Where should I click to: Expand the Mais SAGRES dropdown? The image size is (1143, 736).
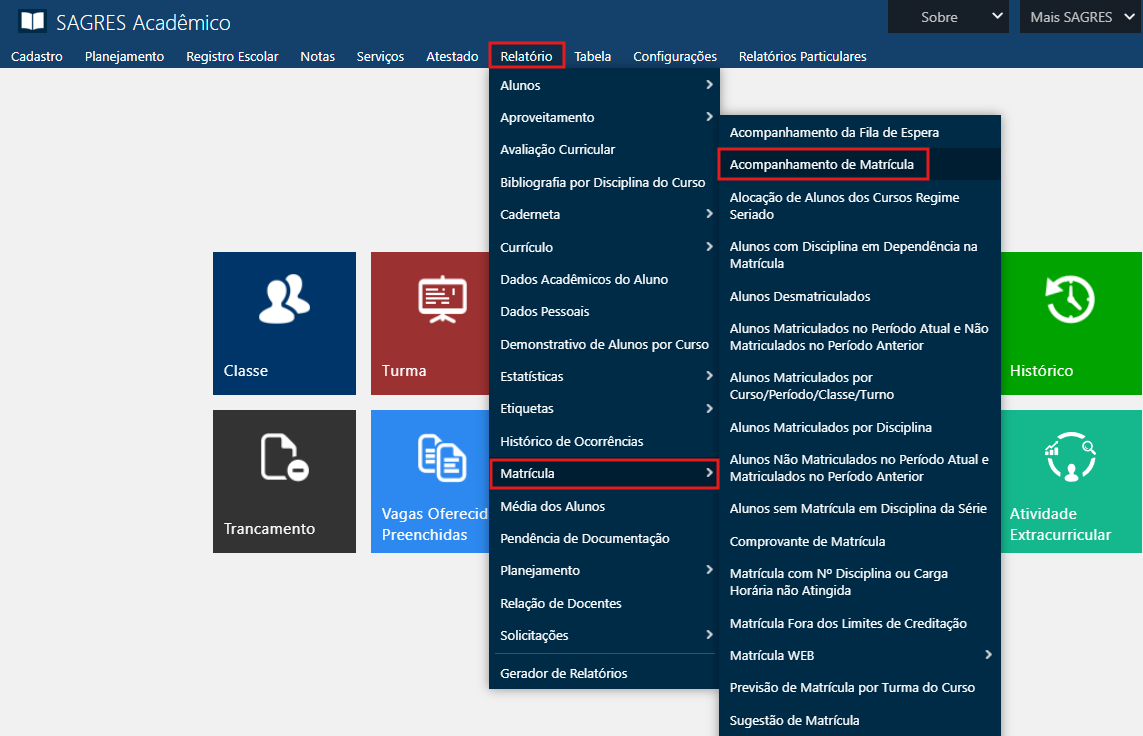pyautogui.click(x=1079, y=17)
